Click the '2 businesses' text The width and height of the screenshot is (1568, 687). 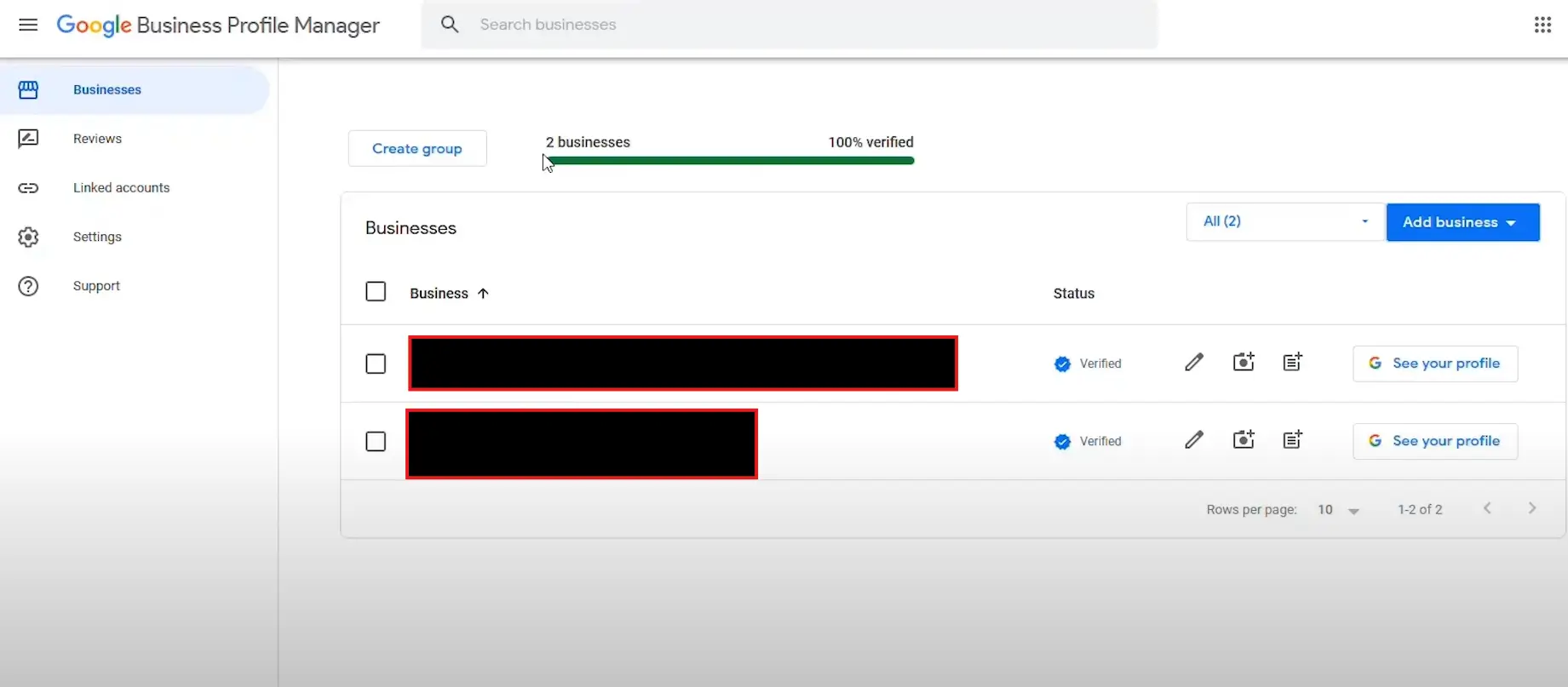[x=588, y=142]
